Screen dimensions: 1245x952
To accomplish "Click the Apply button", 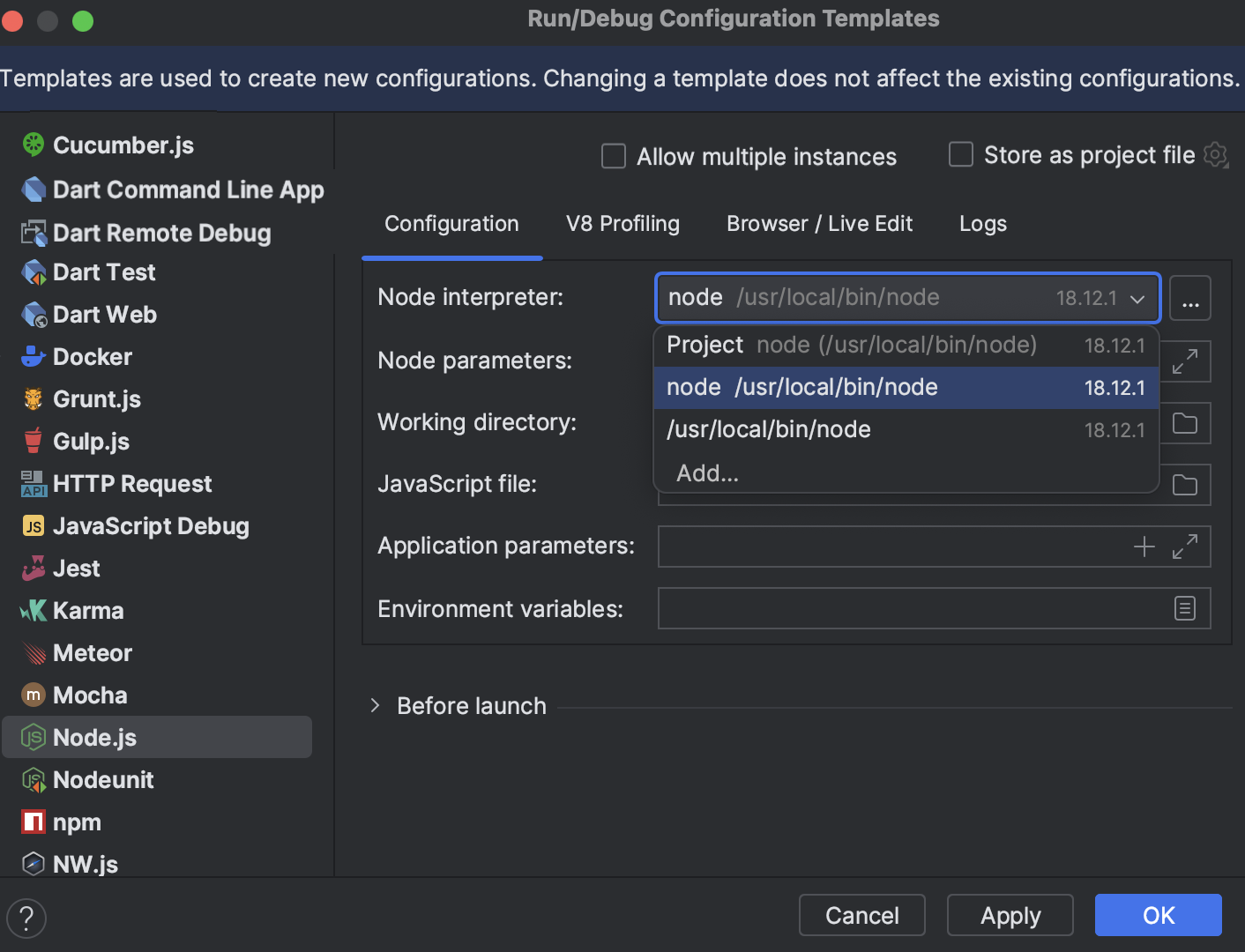I will coord(1010,915).
